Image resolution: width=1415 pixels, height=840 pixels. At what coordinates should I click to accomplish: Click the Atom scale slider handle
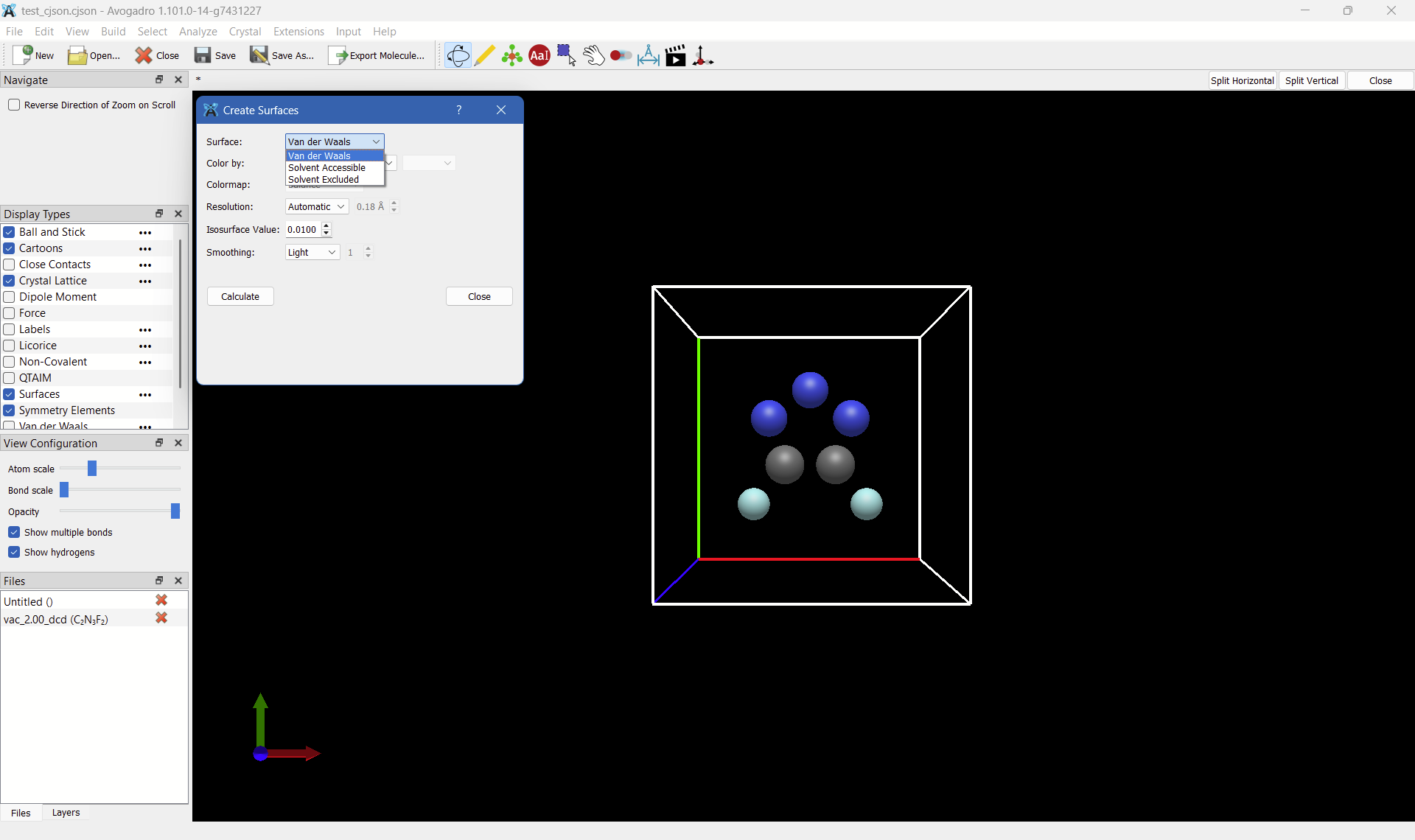pos(92,468)
